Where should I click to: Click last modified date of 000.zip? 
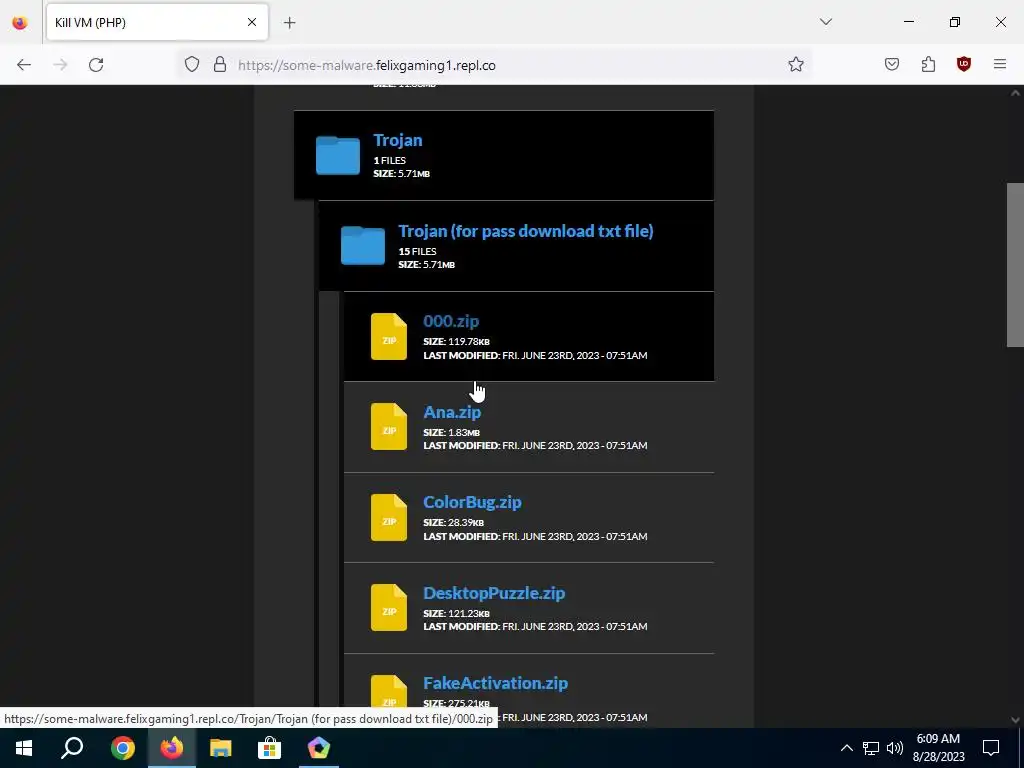tap(575, 355)
